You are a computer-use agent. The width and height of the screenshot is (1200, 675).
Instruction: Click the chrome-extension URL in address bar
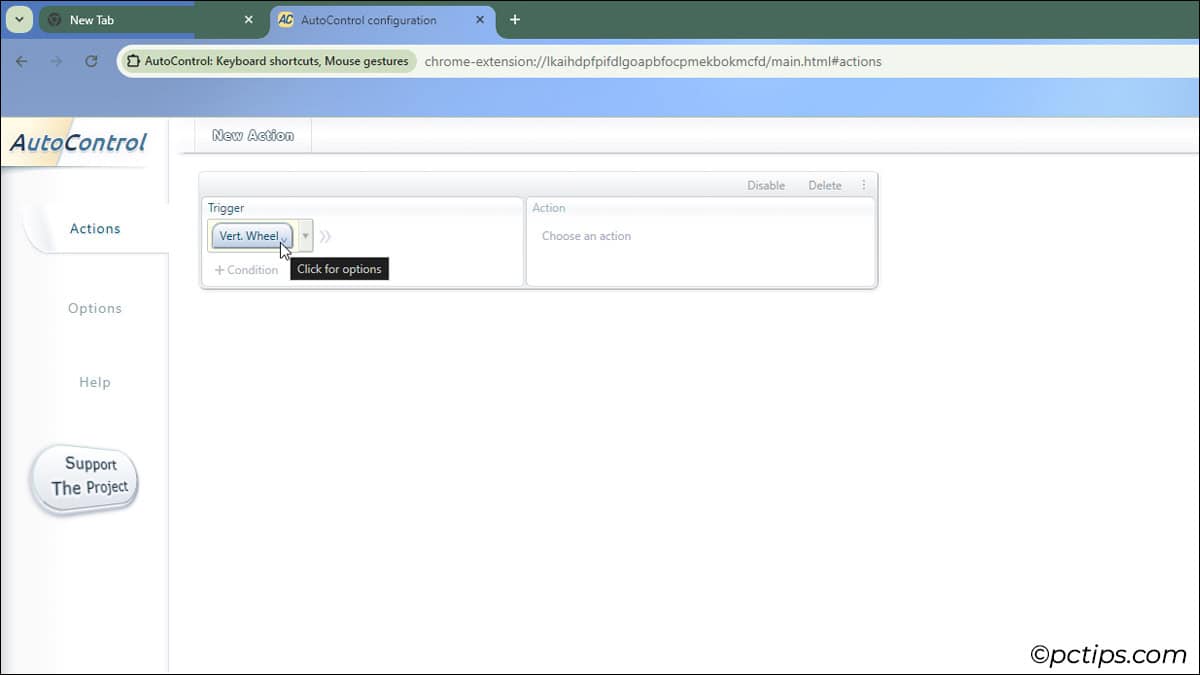[653, 61]
